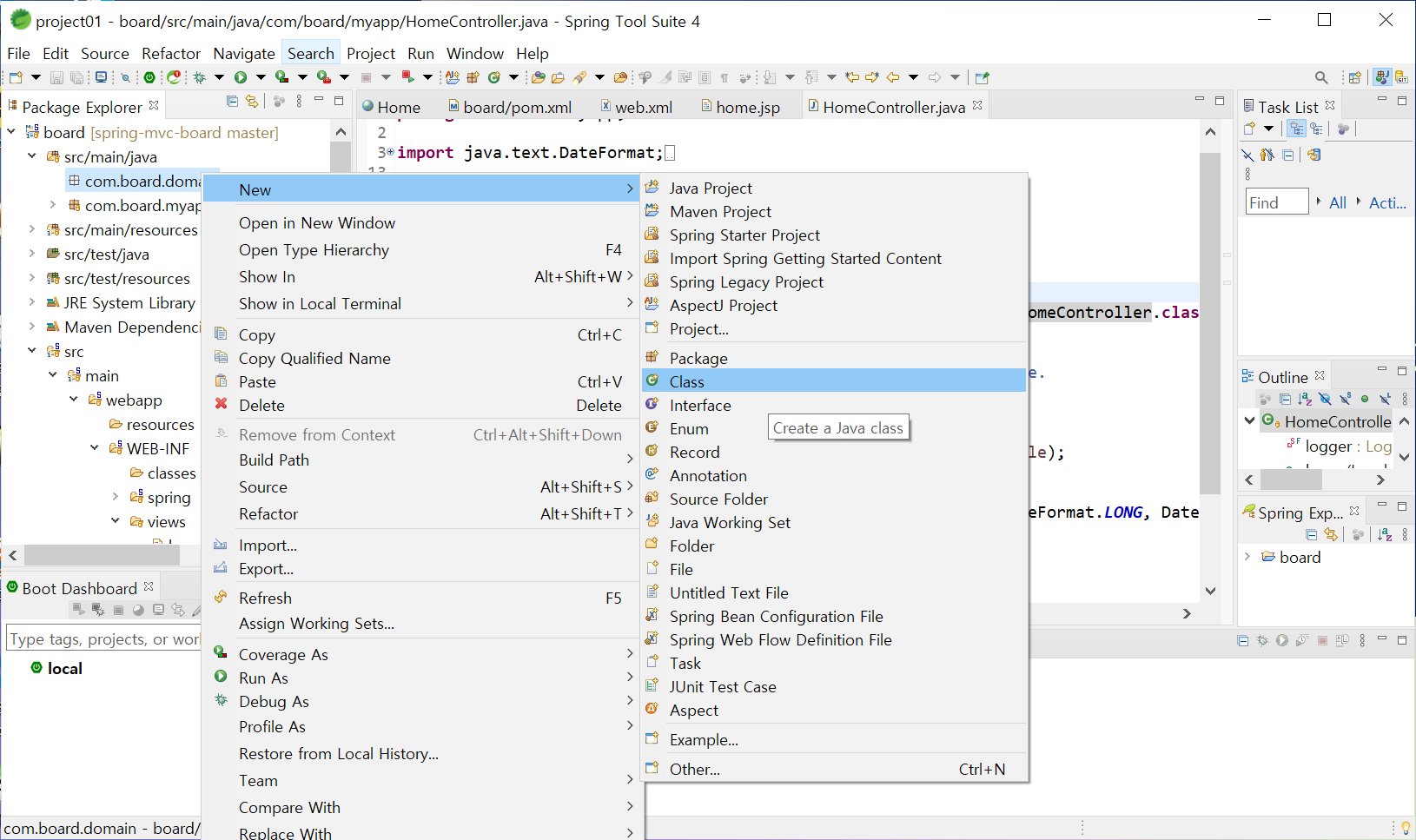This screenshot has height=840, width=1416.
Task: Click the Boot Dashboard tag filter field
Action: 103,638
